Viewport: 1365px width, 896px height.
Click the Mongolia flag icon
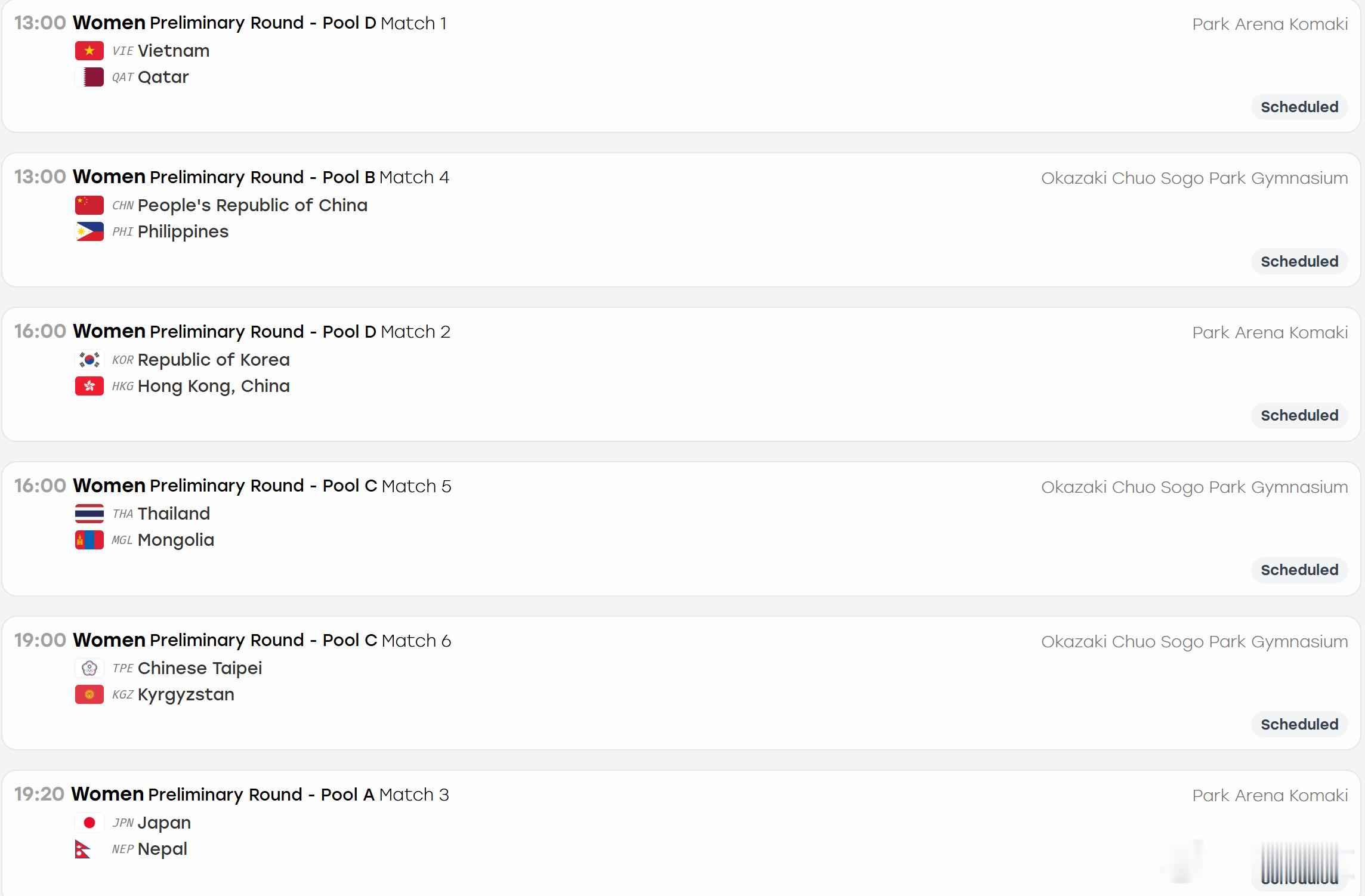pos(89,540)
